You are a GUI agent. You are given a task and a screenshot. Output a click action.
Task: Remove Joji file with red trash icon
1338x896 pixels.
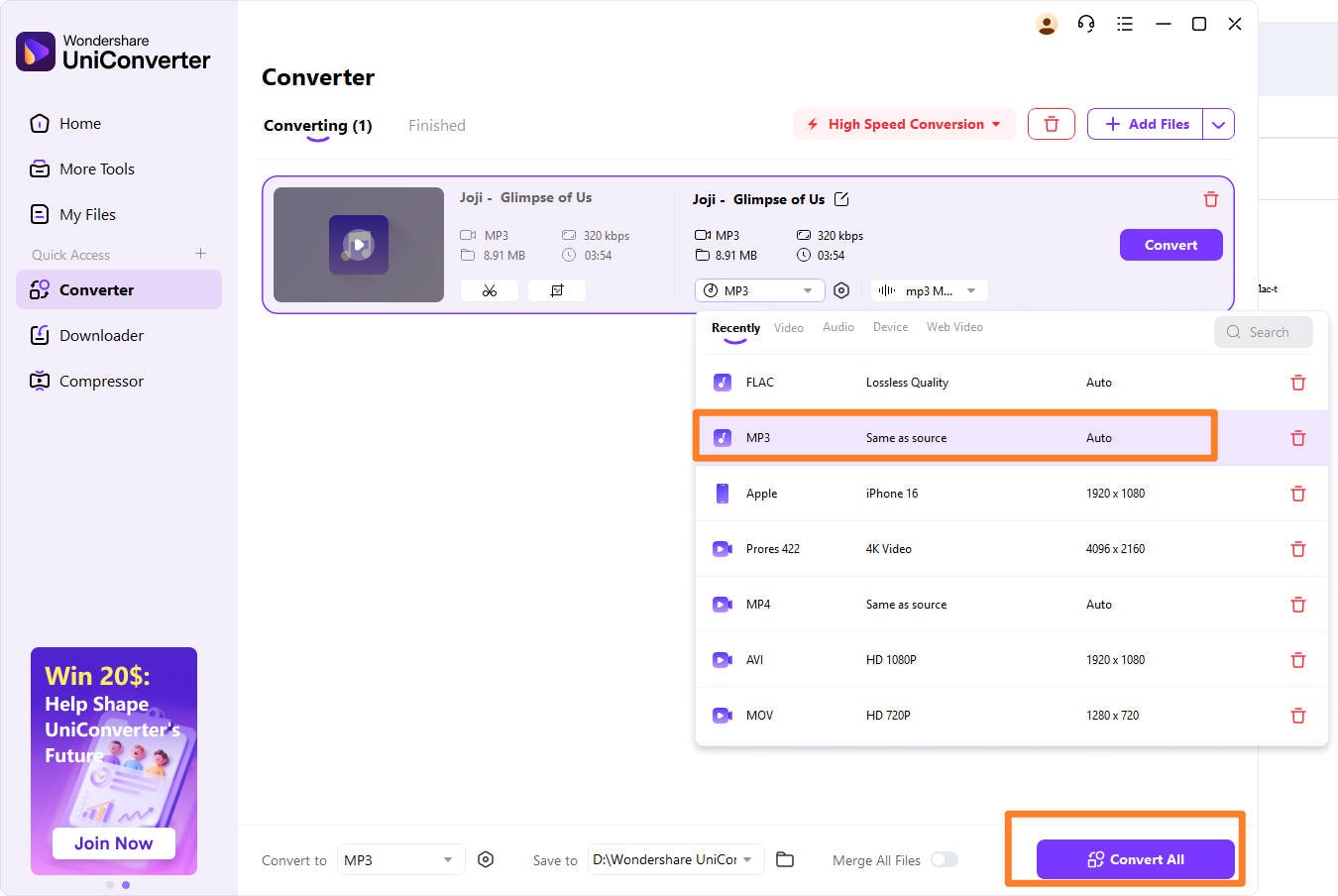[1210, 199]
